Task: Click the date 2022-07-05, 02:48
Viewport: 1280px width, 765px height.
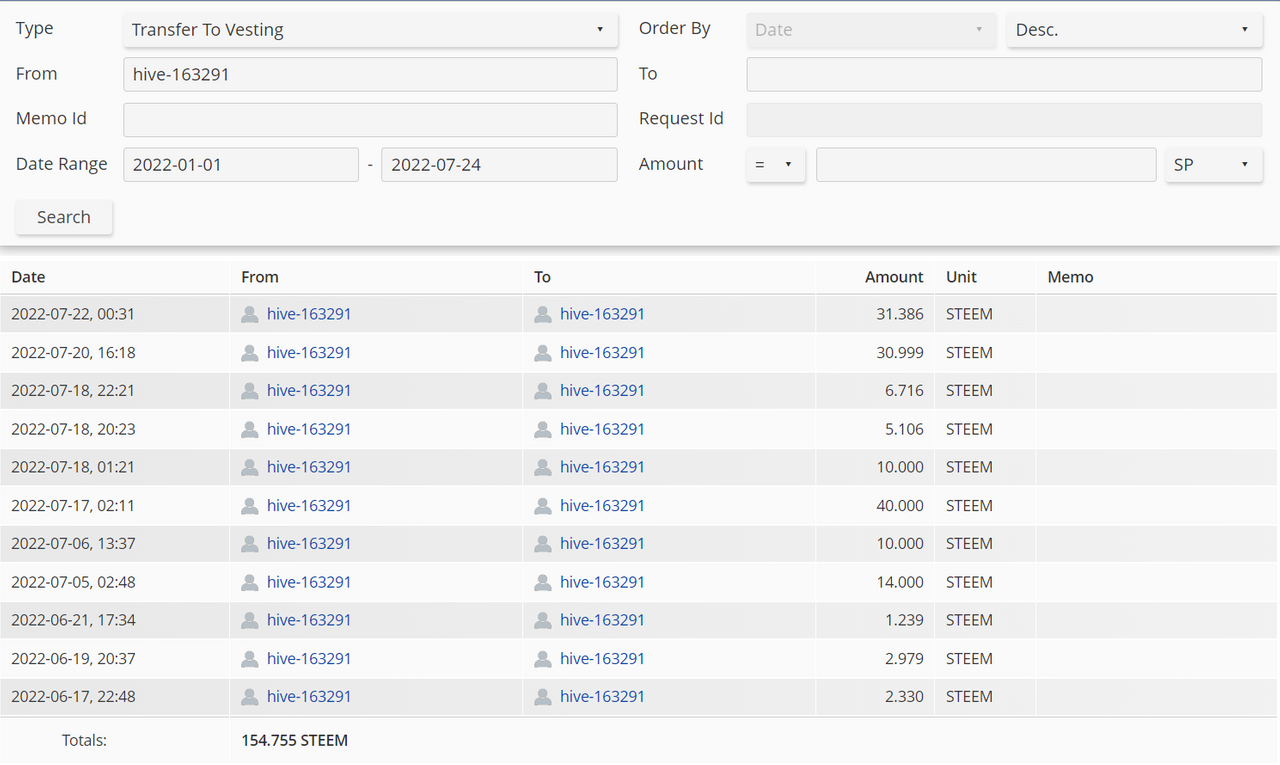Action: tap(73, 582)
